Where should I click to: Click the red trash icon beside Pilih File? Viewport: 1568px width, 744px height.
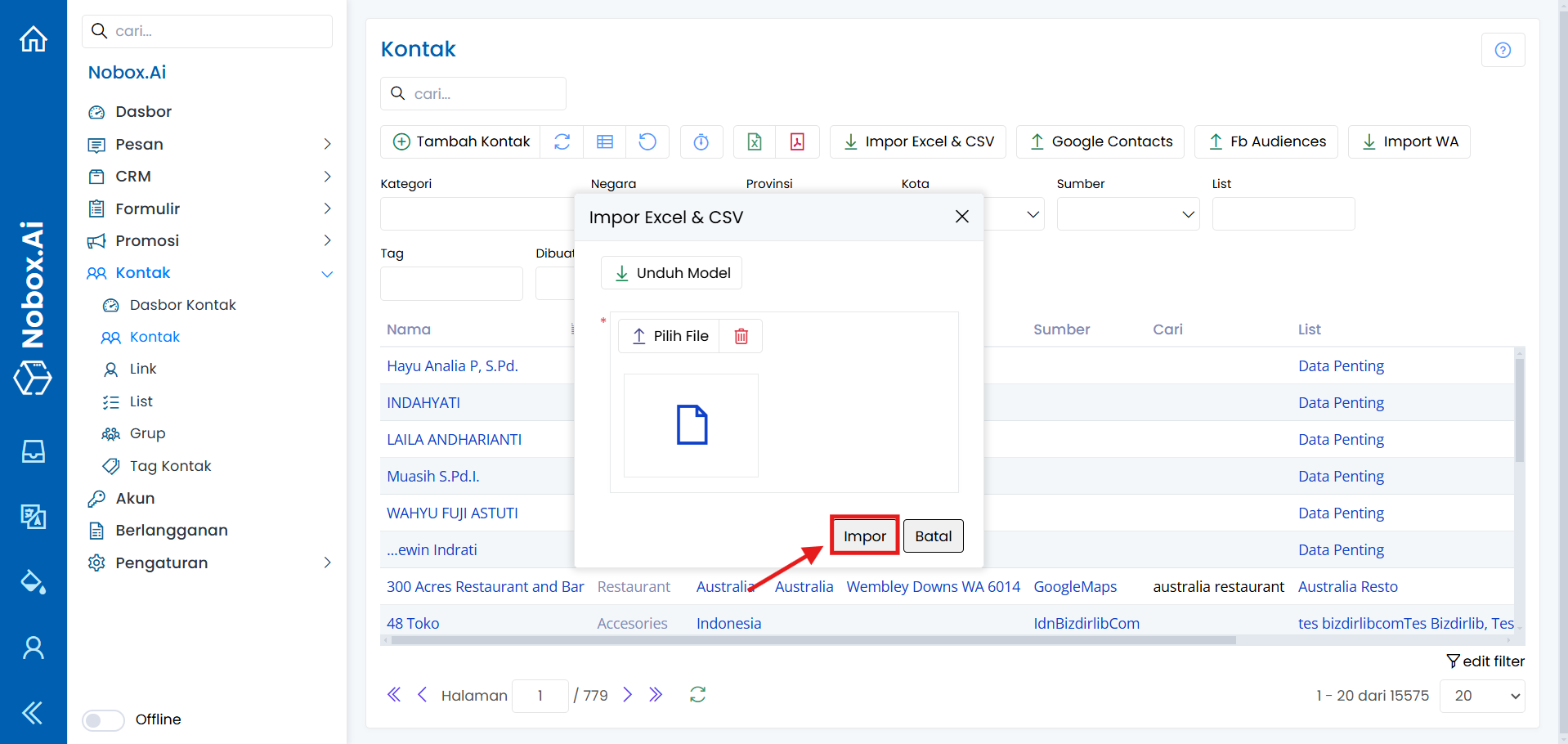741,336
